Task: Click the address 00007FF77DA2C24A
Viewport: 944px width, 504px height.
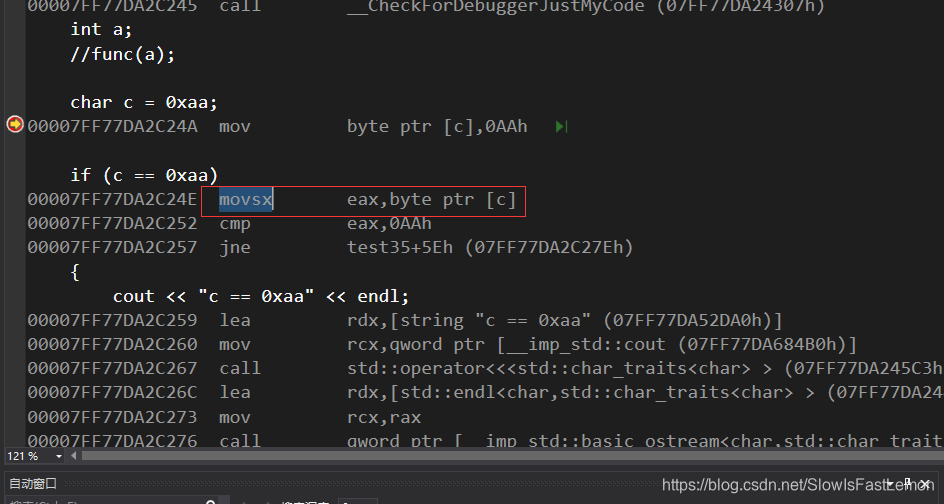Action: (113, 126)
